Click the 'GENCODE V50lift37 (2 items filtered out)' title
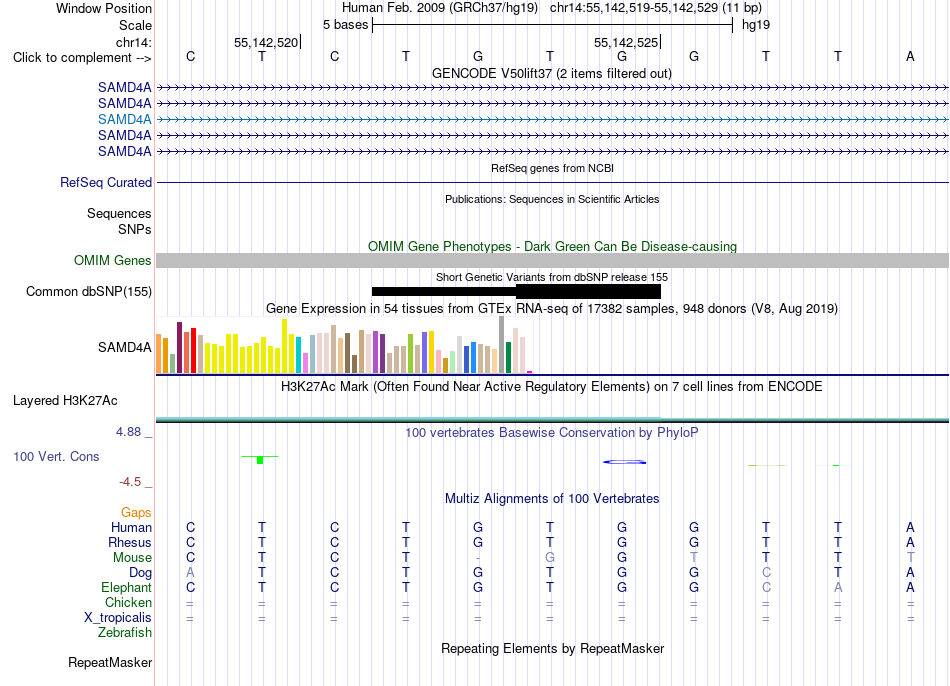Image resolution: width=950 pixels, height=686 pixels. pyautogui.click(x=552, y=73)
